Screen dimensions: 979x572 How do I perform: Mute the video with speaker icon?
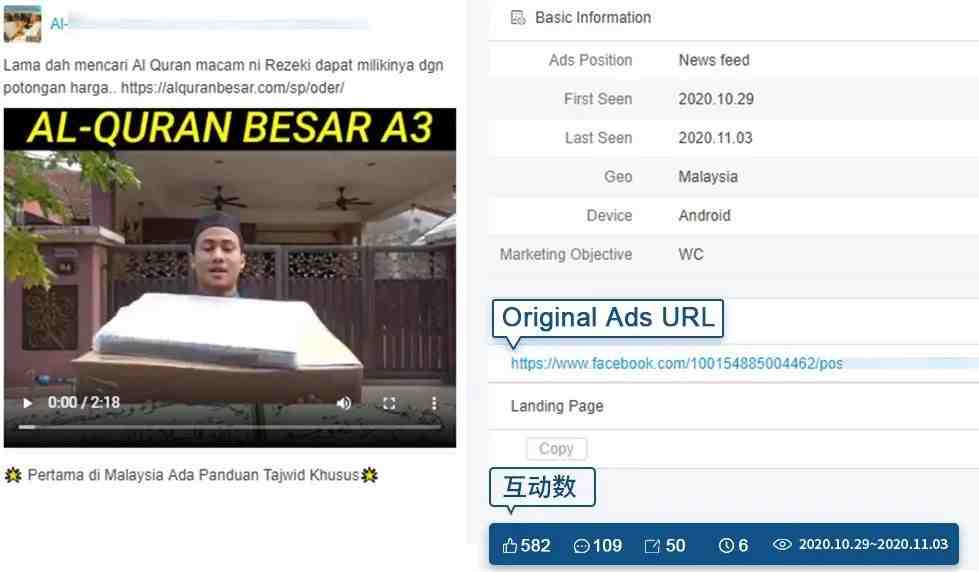343,403
